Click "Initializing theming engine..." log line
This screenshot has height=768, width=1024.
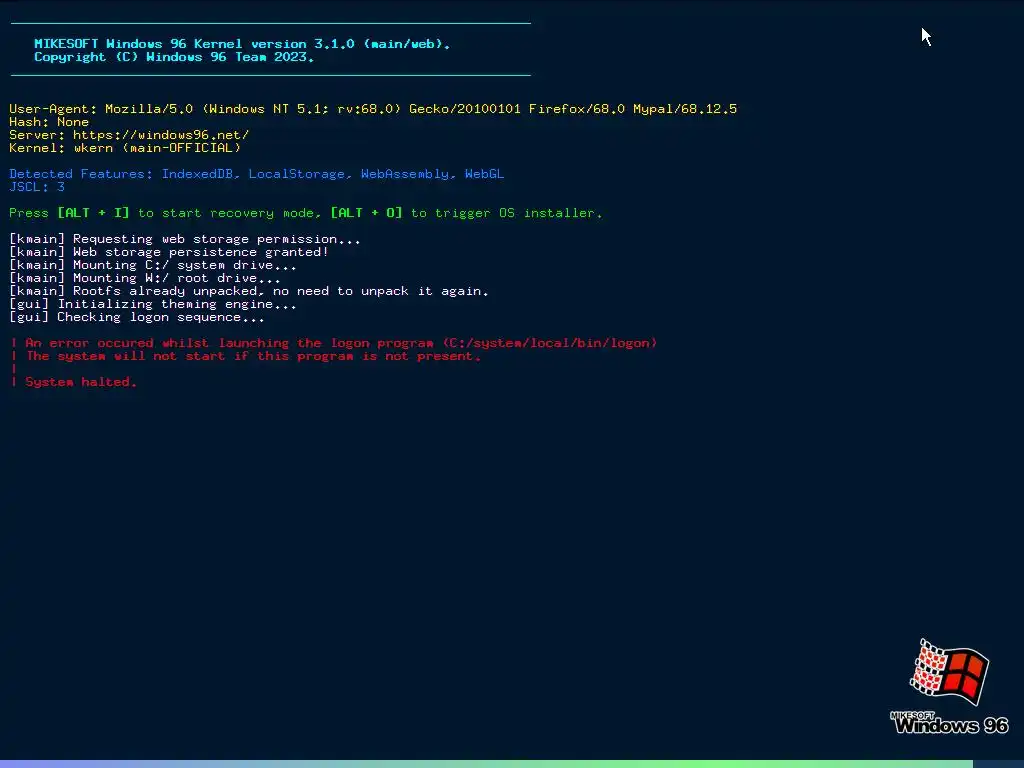point(153,304)
